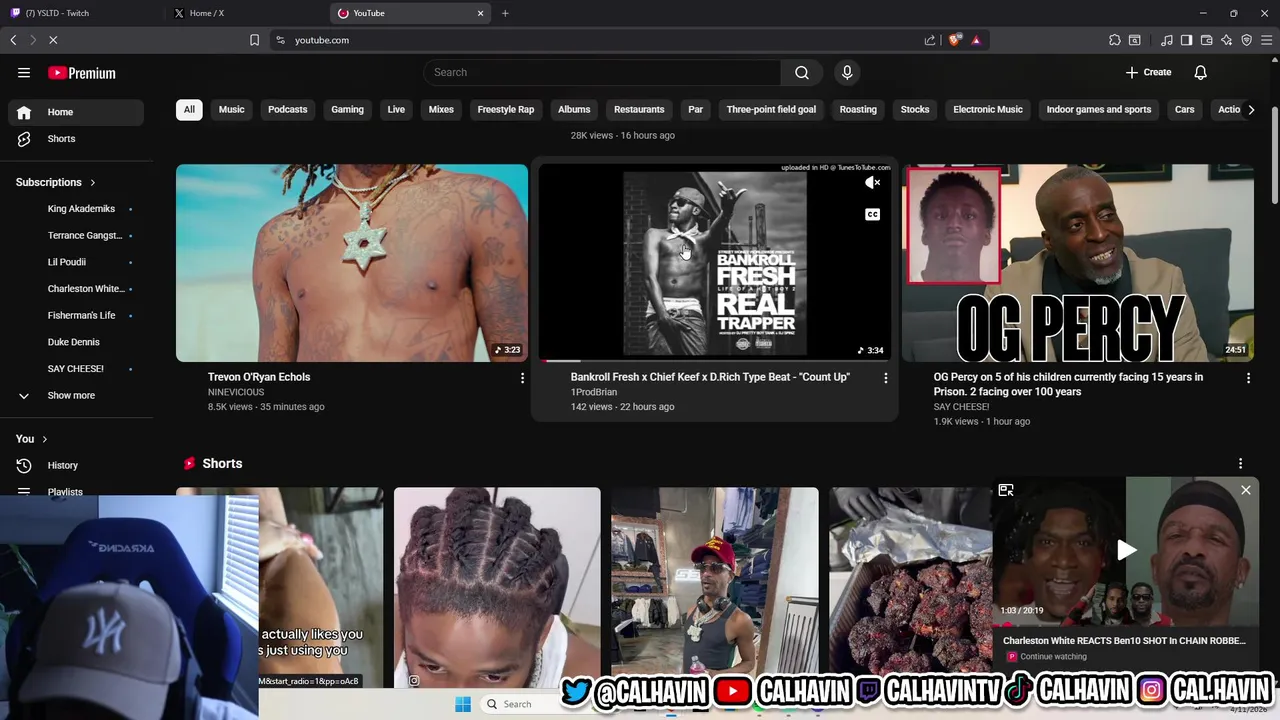Open the YouTube guide hamburger menu

pos(24,73)
